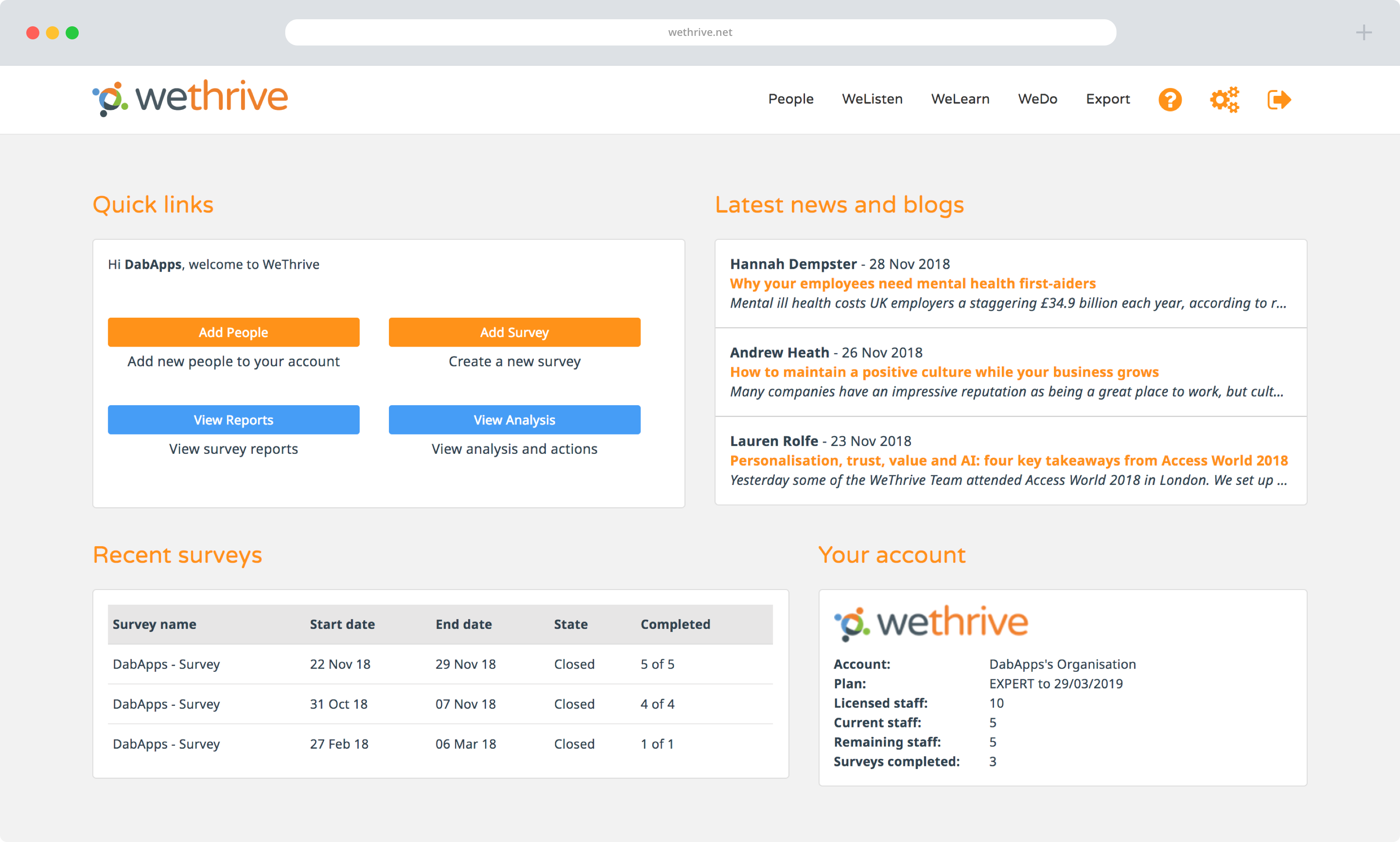
Task: Click the View Analysis button
Action: point(514,420)
